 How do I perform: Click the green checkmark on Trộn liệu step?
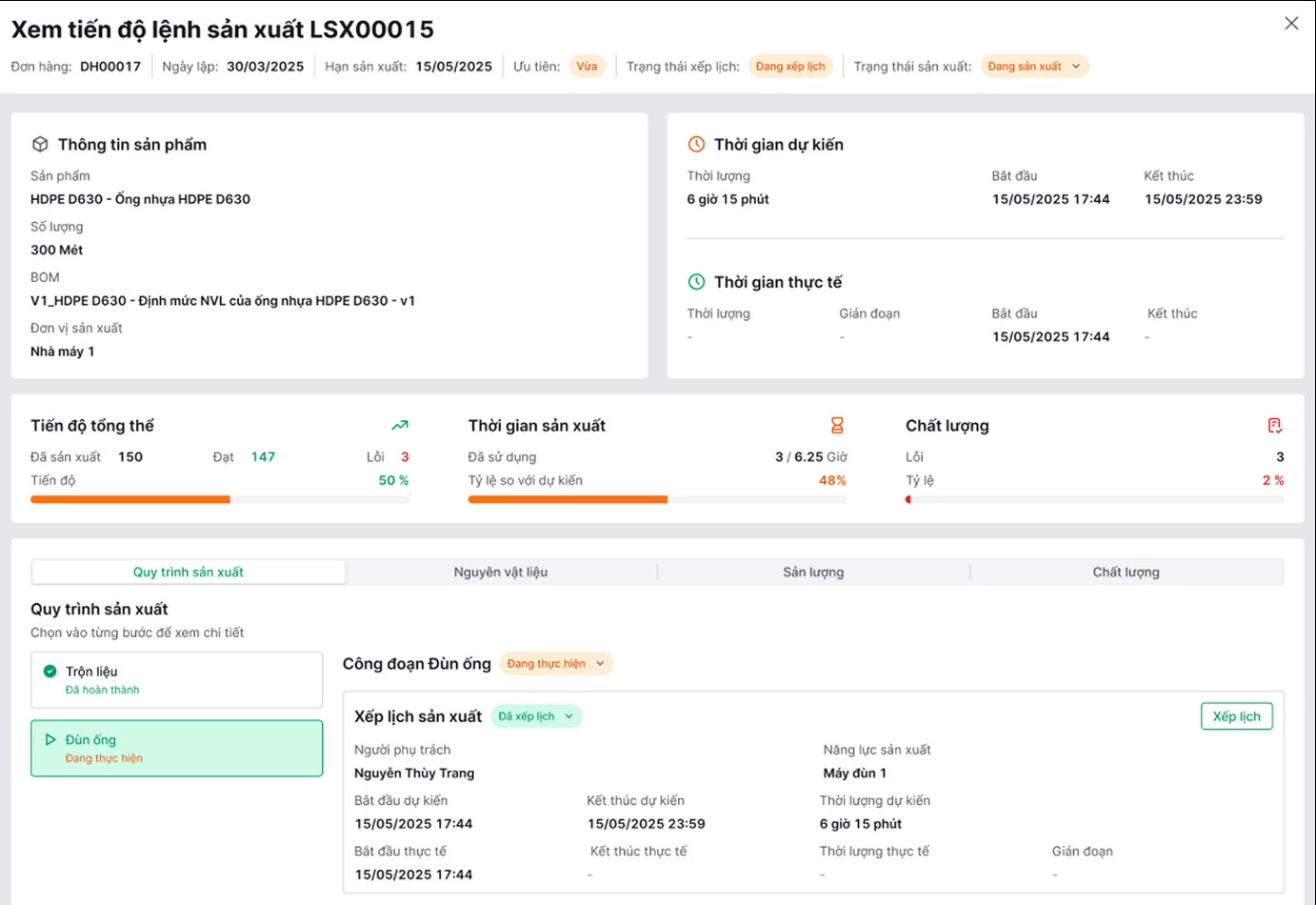(x=50, y=672)
